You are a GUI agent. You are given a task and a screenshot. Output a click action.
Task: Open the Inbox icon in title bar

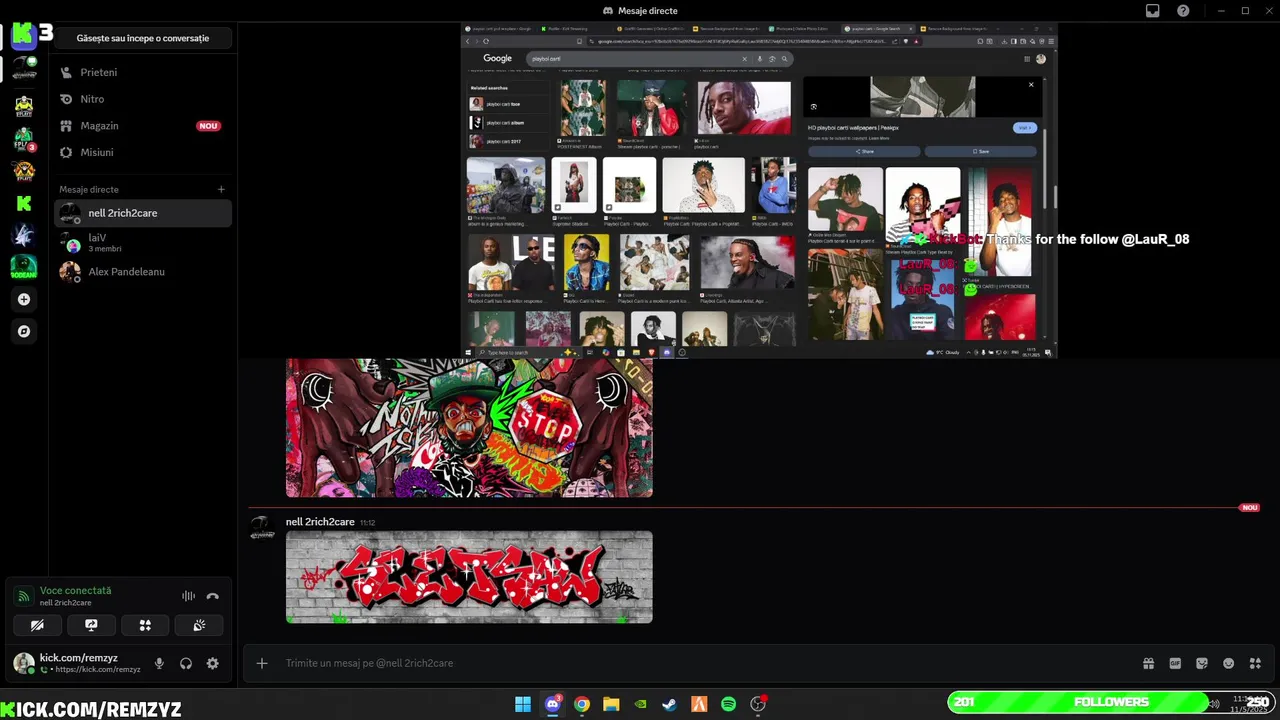[1153, 11]
